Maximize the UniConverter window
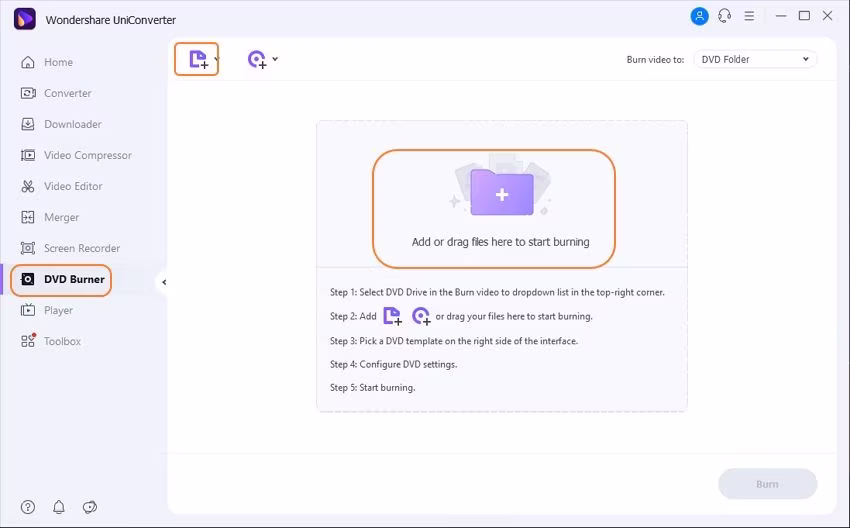Image resolution: width=850 pixels, height=528 pixels. click(804, 16)
